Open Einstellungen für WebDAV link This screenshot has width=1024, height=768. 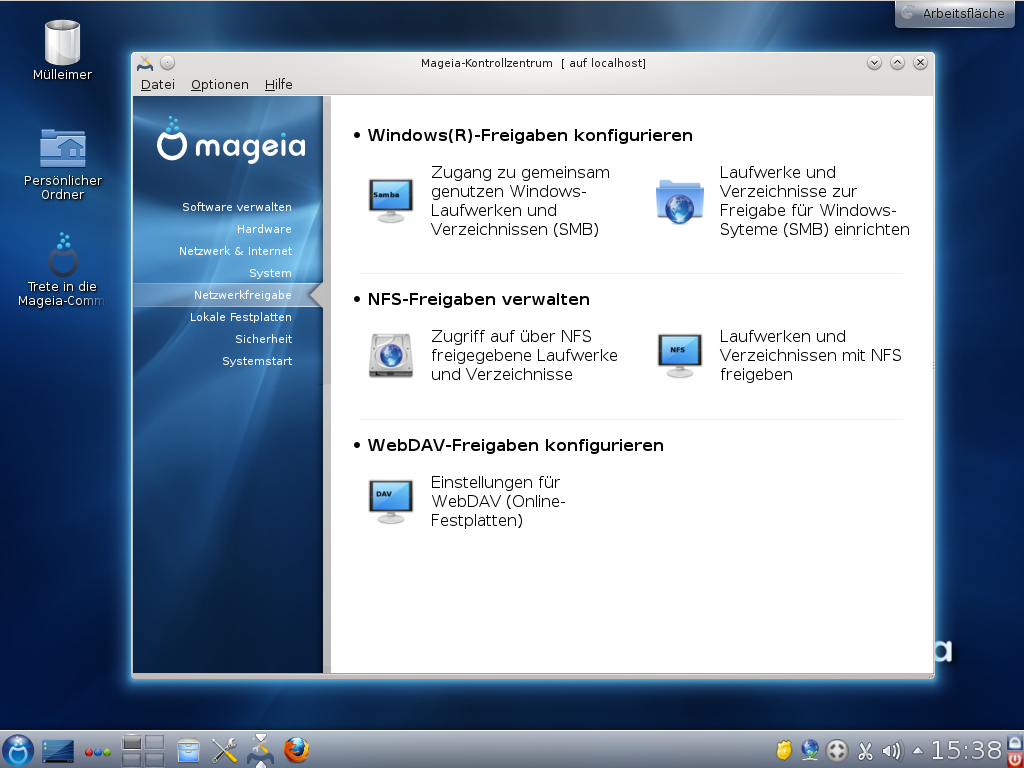pos(498,502)
